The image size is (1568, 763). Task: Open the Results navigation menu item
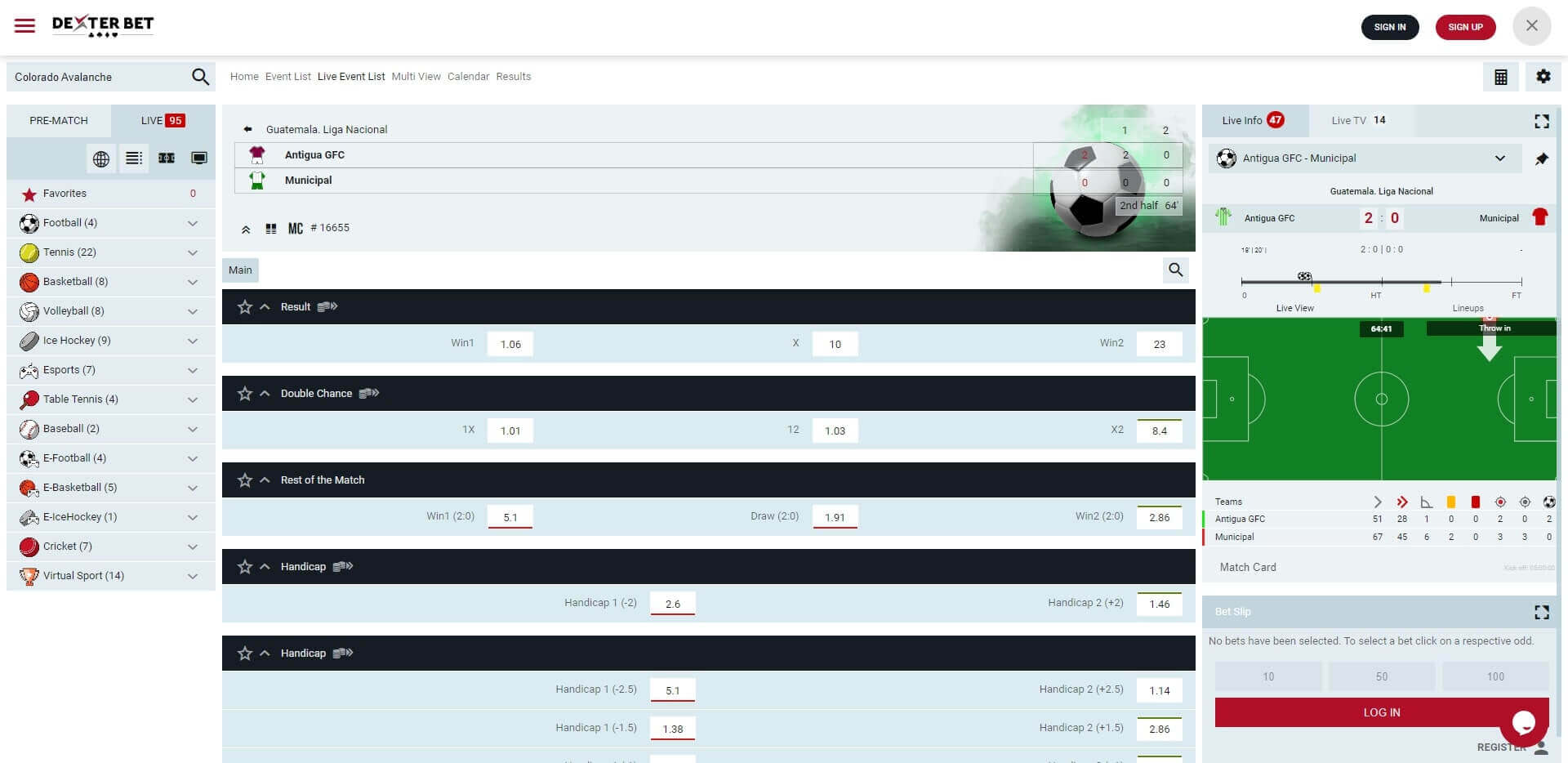coord(514,76)
